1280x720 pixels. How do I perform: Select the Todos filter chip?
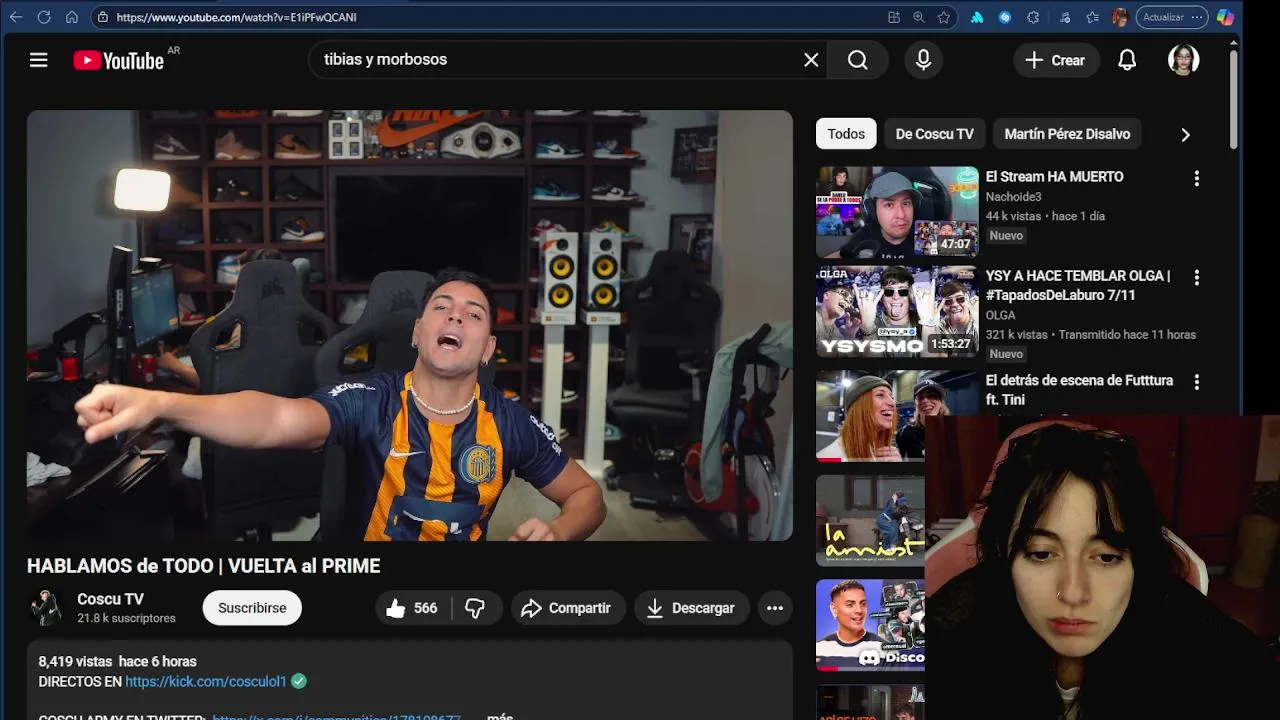click(846, 134)
